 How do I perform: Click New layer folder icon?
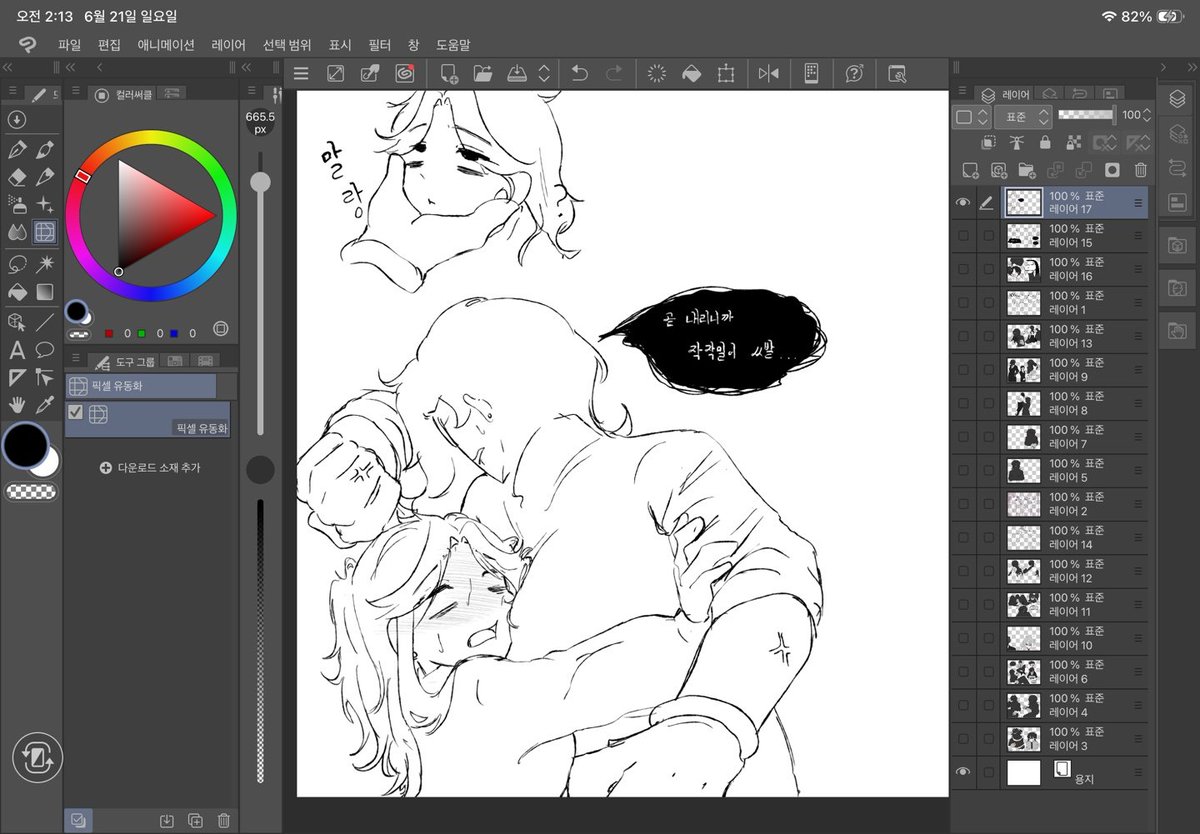point(1026,170)
